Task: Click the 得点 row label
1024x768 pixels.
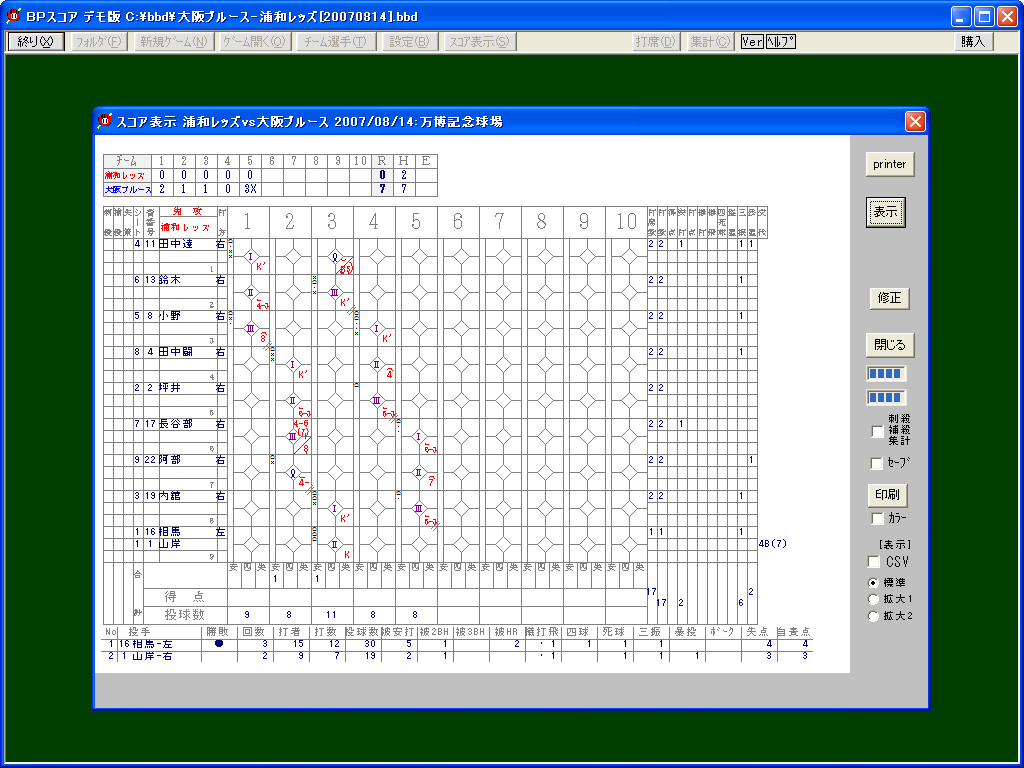Action: tap(184, 596)
